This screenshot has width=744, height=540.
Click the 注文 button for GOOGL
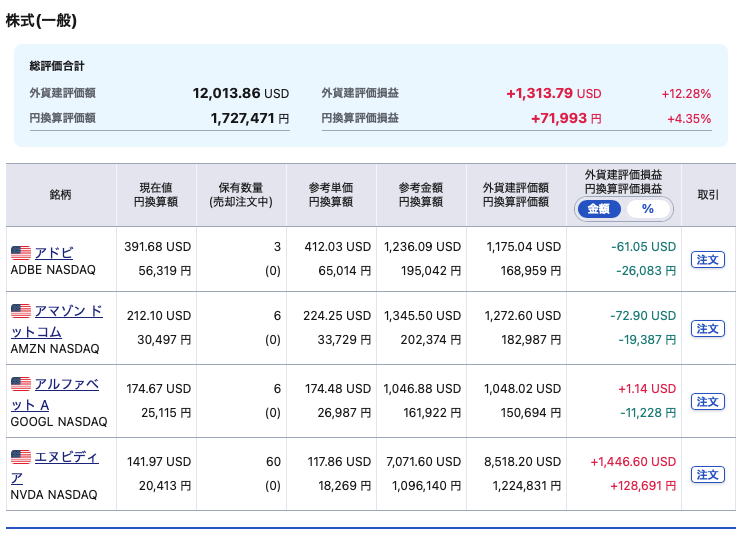coord(707,401)
